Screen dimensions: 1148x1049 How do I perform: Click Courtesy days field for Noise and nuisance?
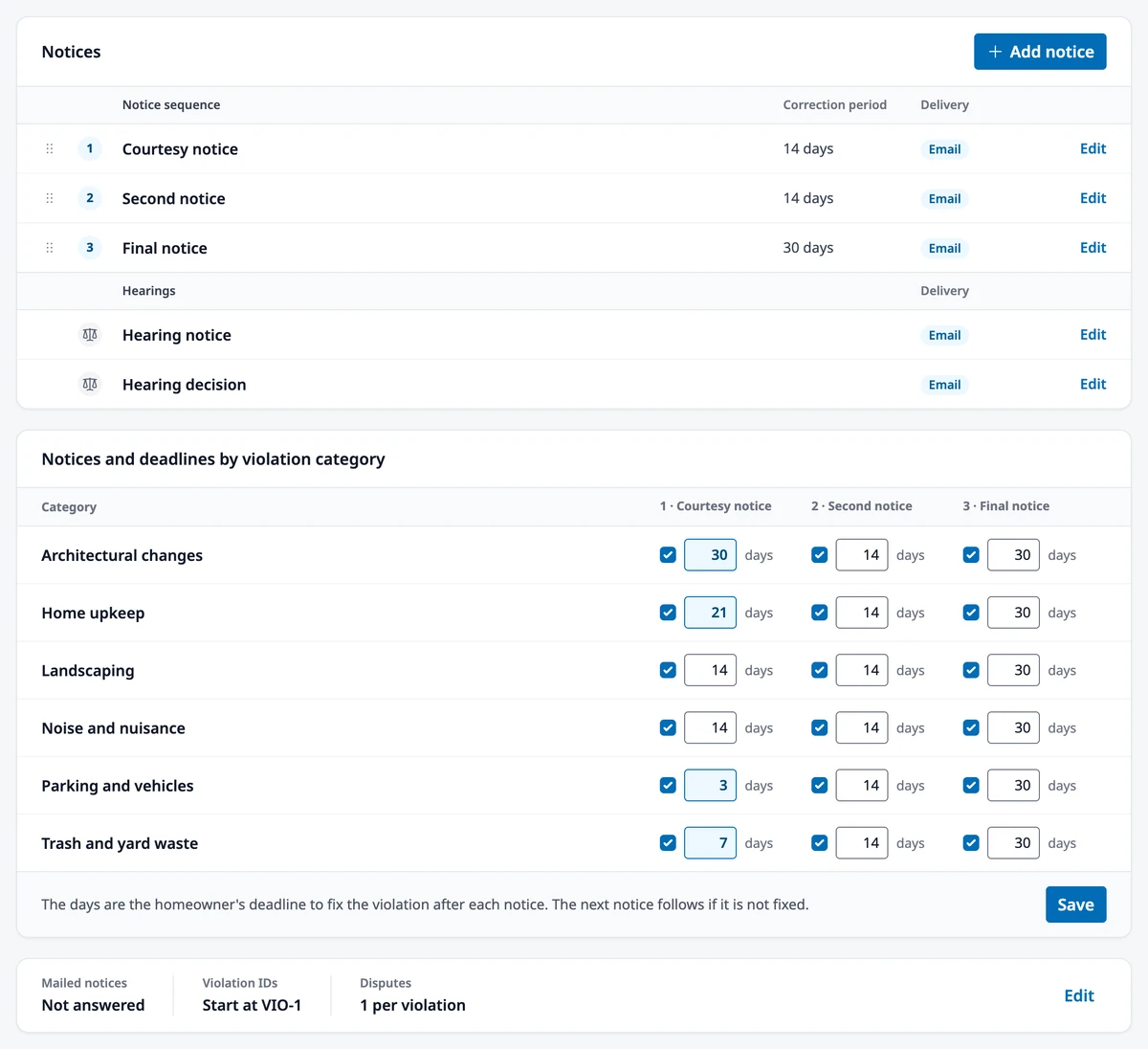pos(710,727)
